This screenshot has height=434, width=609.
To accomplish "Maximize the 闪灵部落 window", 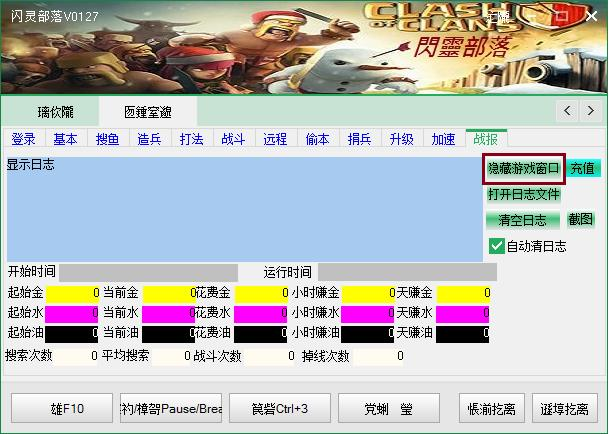I will [x=562, y=16].
